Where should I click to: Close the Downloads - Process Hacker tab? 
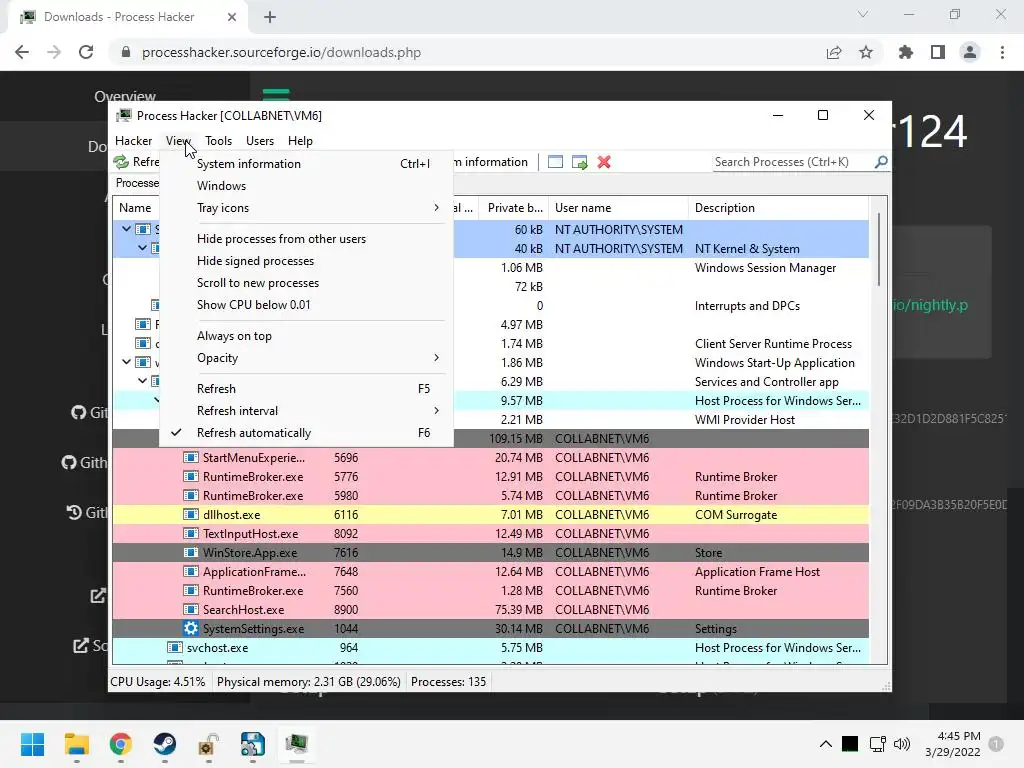pyautogui.click(x=232, y=17)
